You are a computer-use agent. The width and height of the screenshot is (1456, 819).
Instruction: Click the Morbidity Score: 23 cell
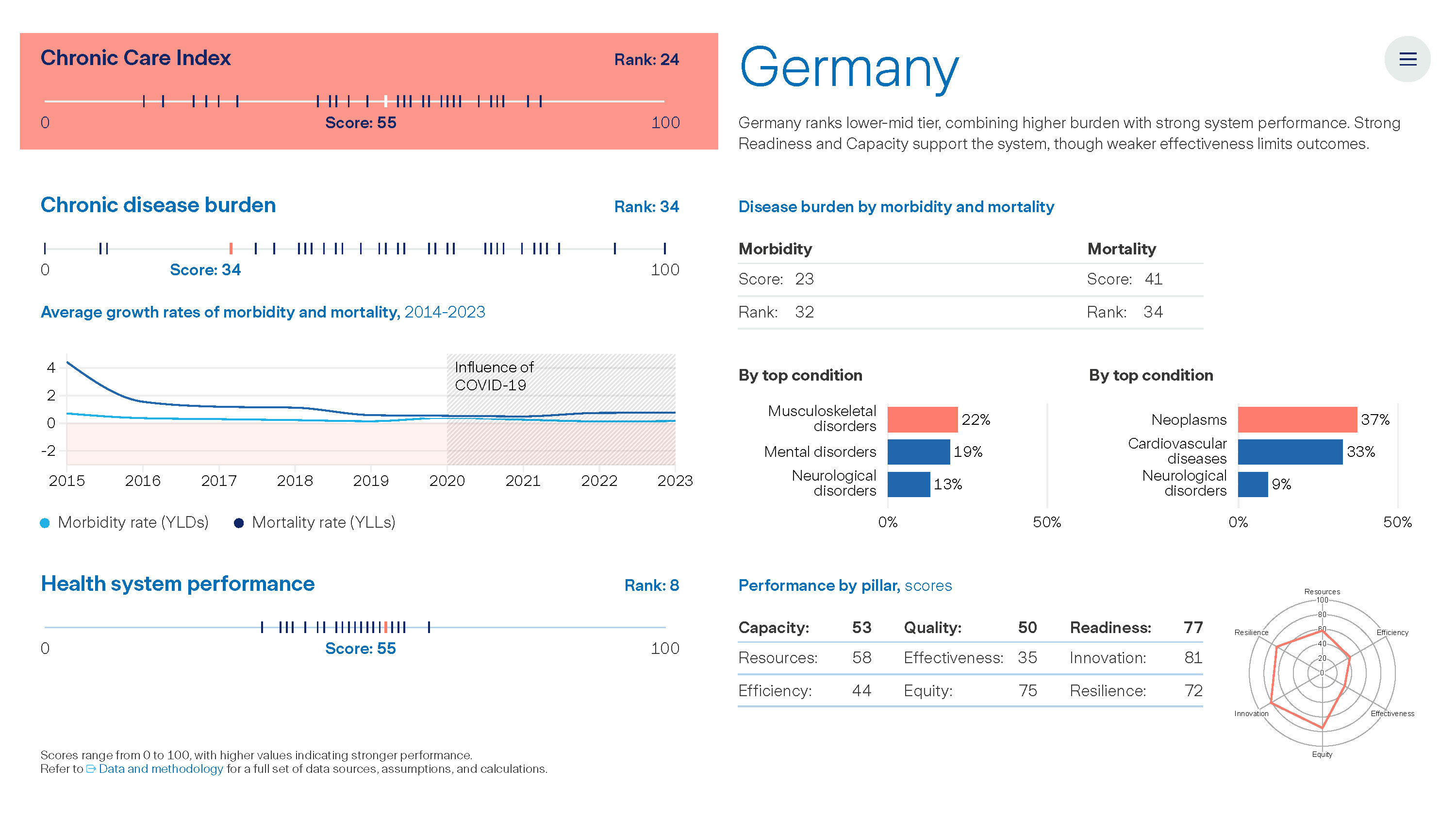point(776,279)
